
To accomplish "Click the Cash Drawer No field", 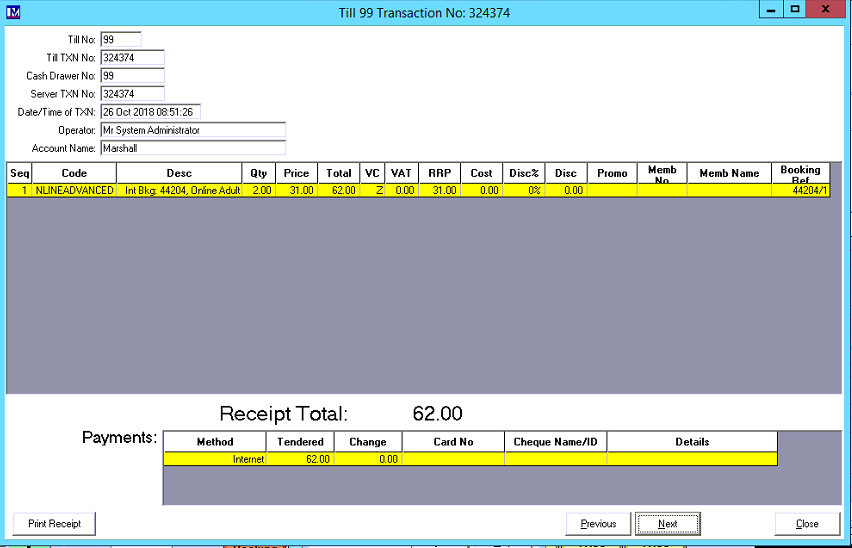I will [133, 75].
